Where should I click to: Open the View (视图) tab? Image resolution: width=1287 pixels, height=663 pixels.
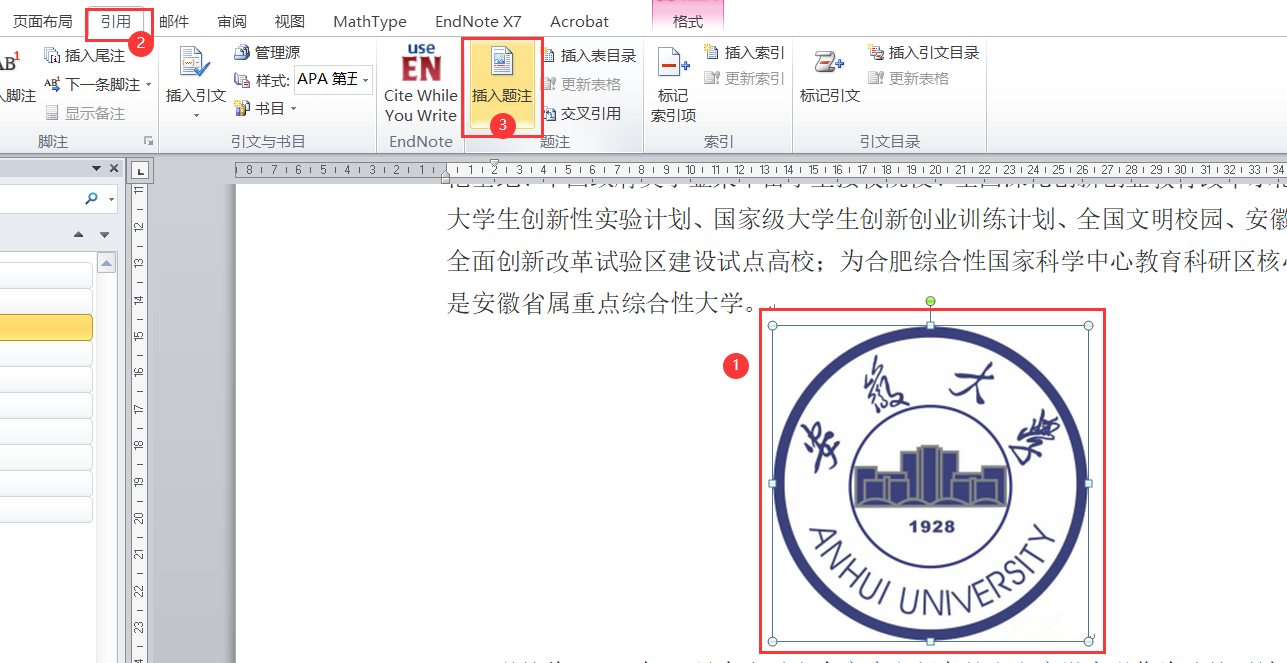tap(290, 21)
